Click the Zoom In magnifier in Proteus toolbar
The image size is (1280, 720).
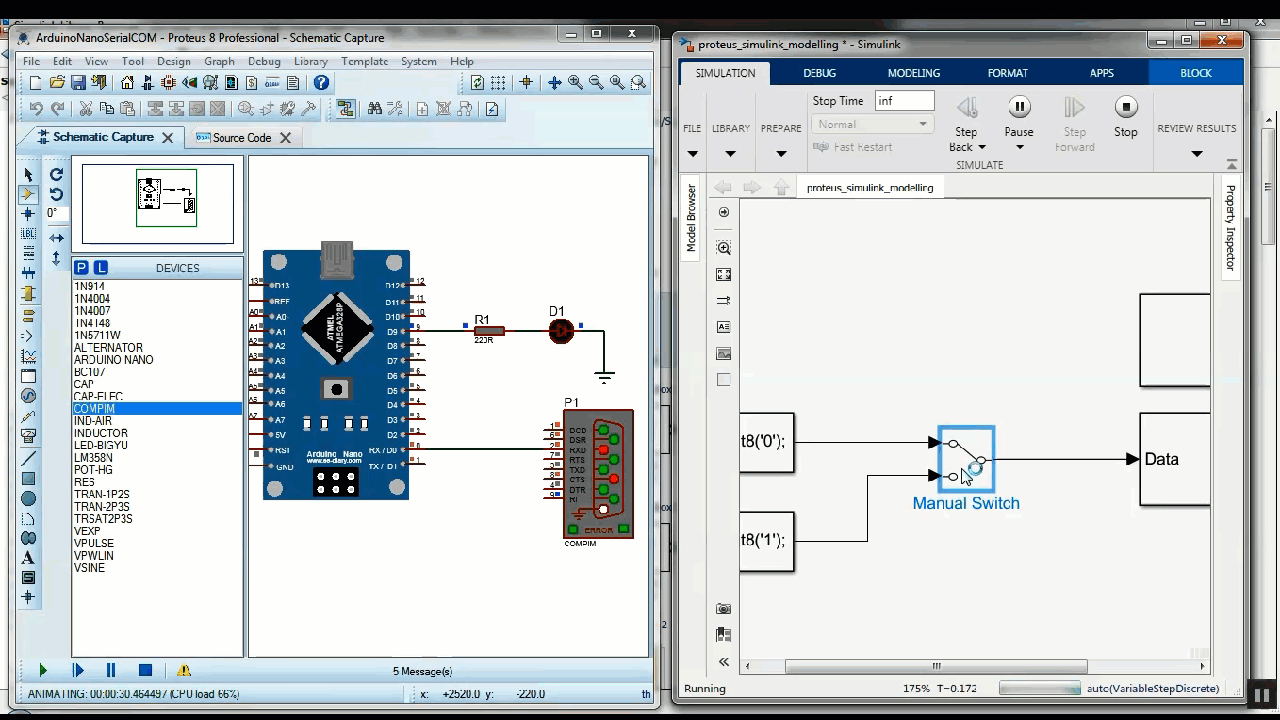pos(575,83)
